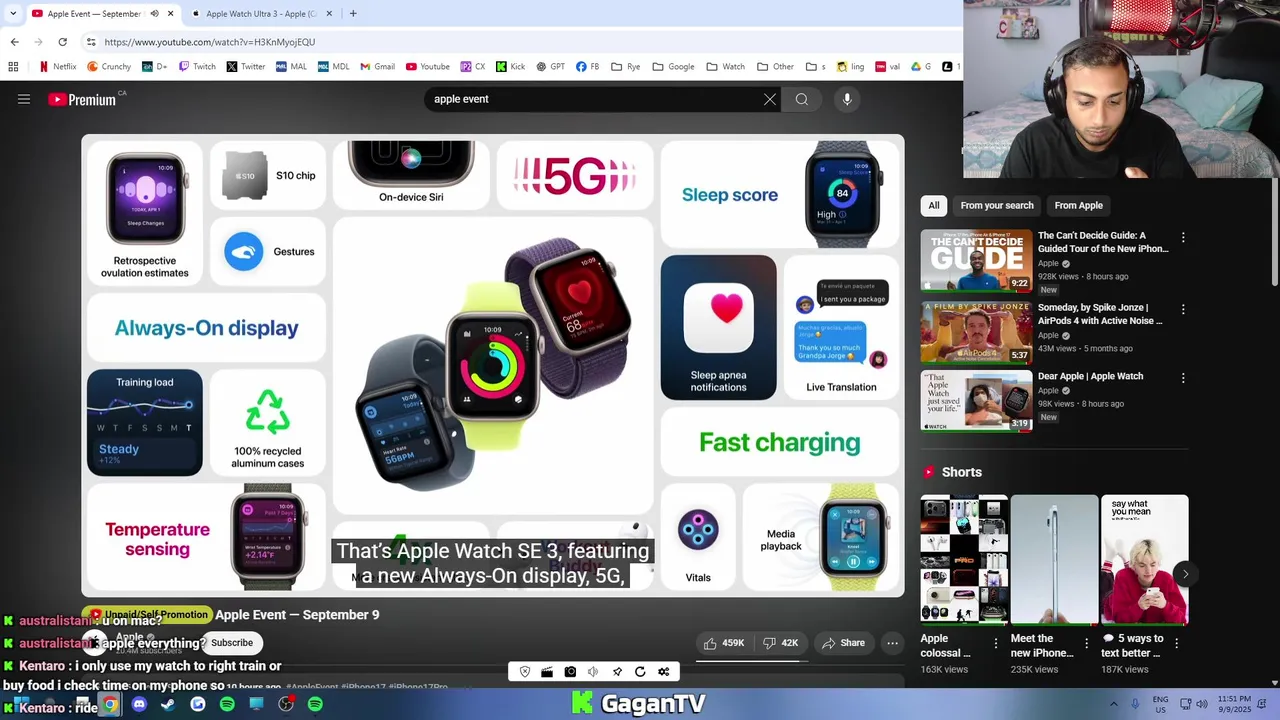Click the speaker icon in the floating toolbar

click(593, 672)
